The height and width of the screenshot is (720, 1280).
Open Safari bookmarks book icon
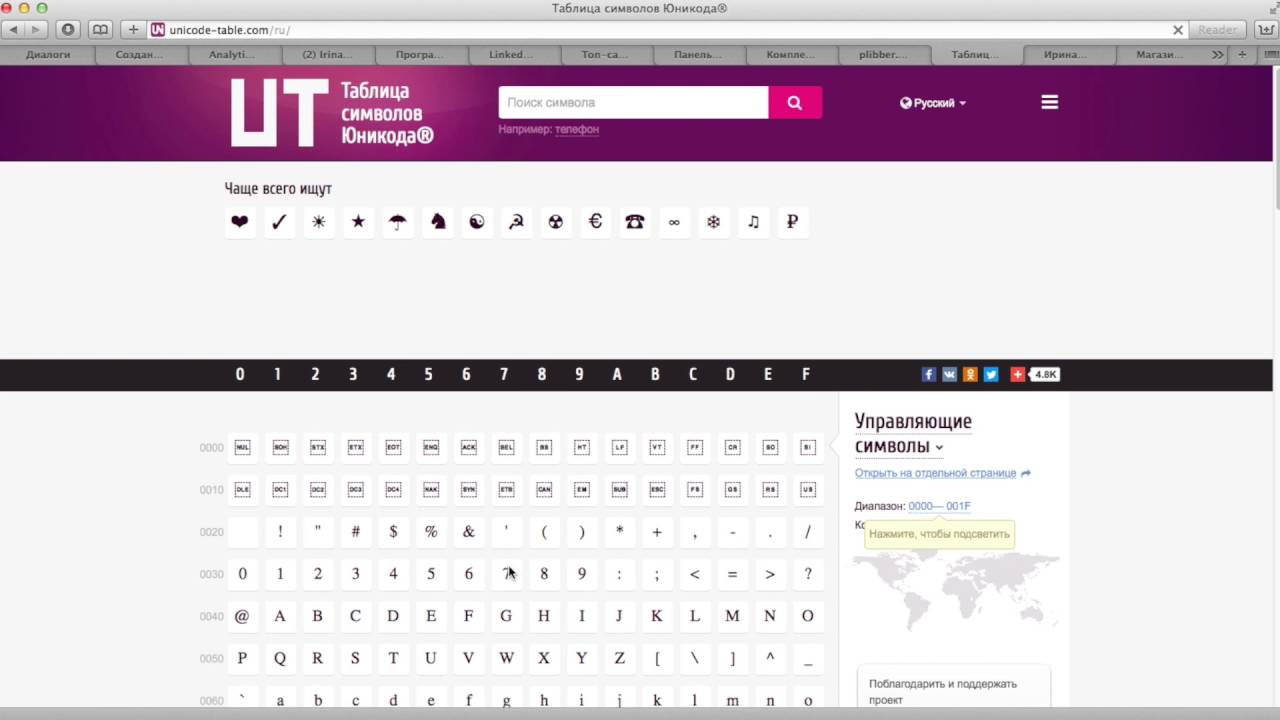[x=100, y=30]
